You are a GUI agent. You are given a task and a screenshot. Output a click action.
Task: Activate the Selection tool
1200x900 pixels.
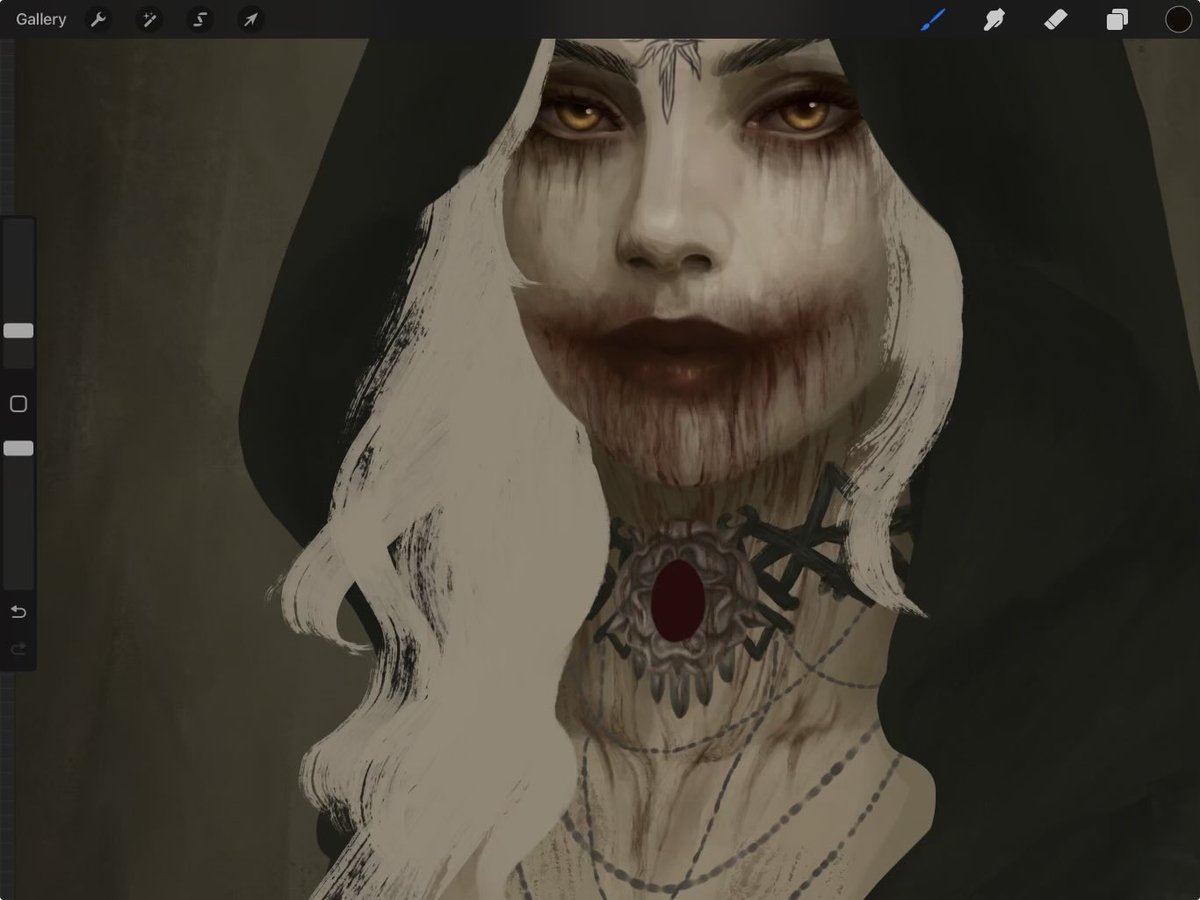[x=200, y=19]
